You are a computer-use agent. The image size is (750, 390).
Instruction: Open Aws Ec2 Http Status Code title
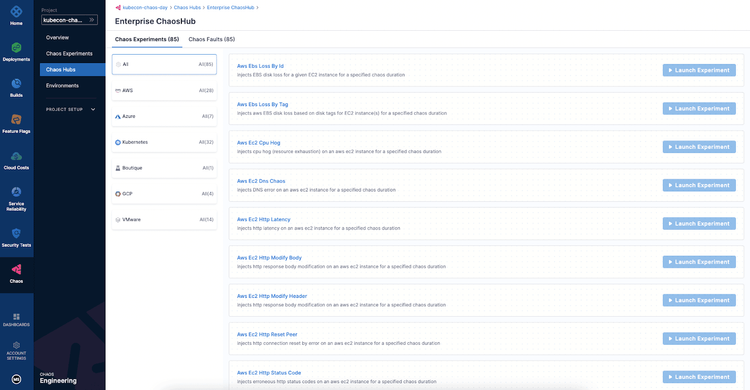pos(269,372)
